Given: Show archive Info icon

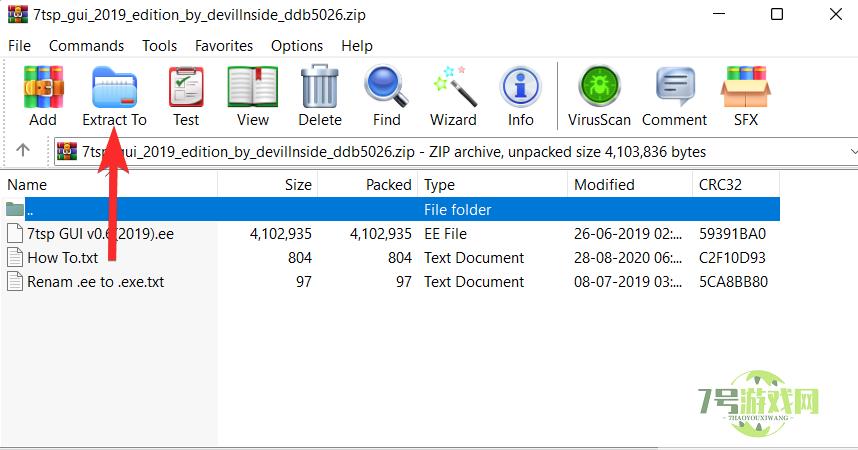Looking at the screenshot, I should coord(520,86).
